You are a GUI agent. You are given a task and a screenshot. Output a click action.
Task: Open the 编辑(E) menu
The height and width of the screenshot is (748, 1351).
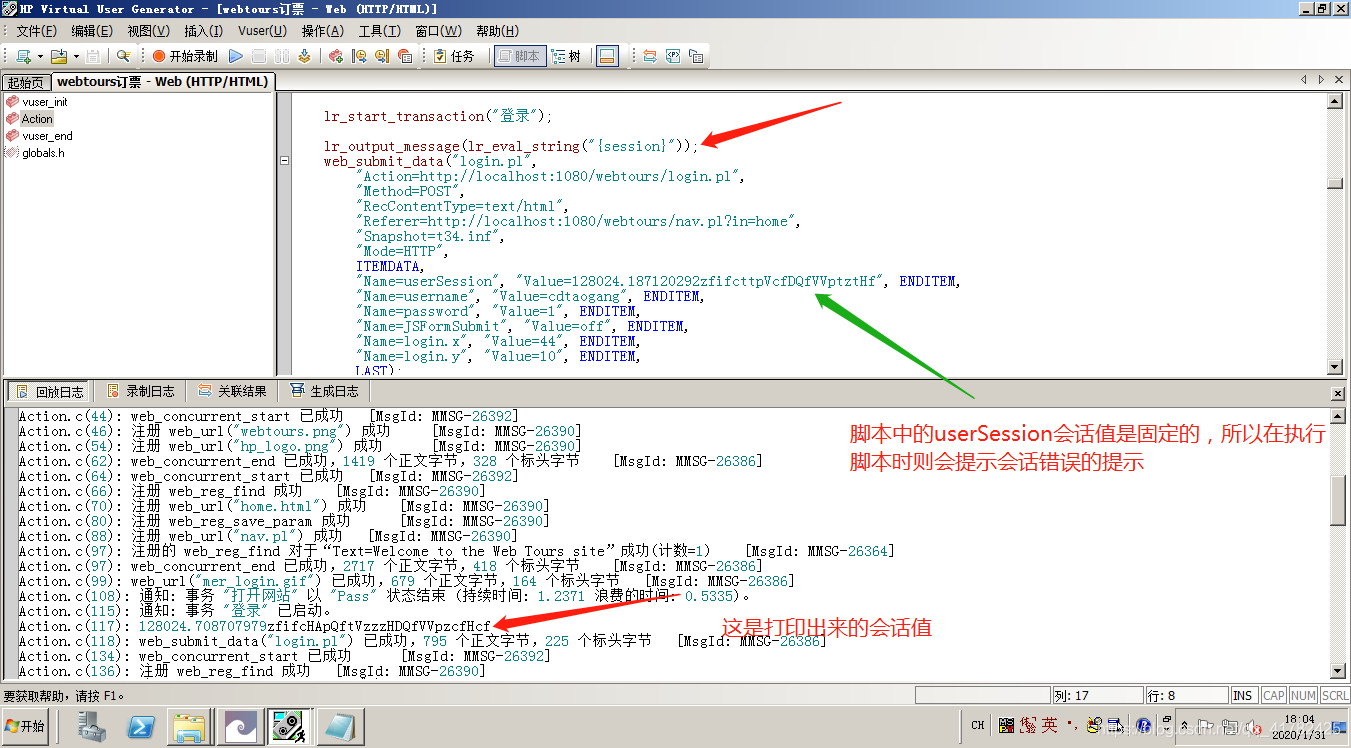click(x=92, y=31)
